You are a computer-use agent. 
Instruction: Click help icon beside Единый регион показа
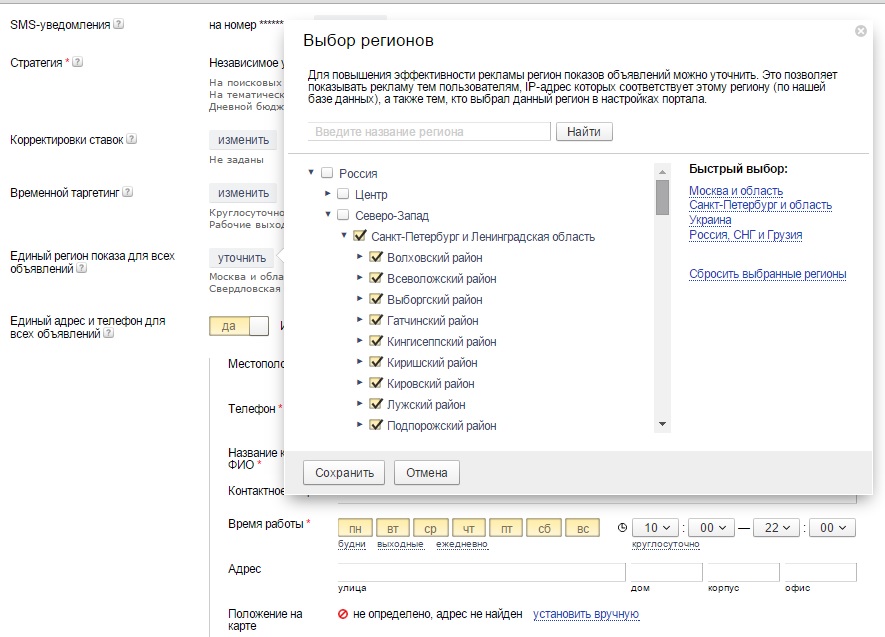click(82, 268)
